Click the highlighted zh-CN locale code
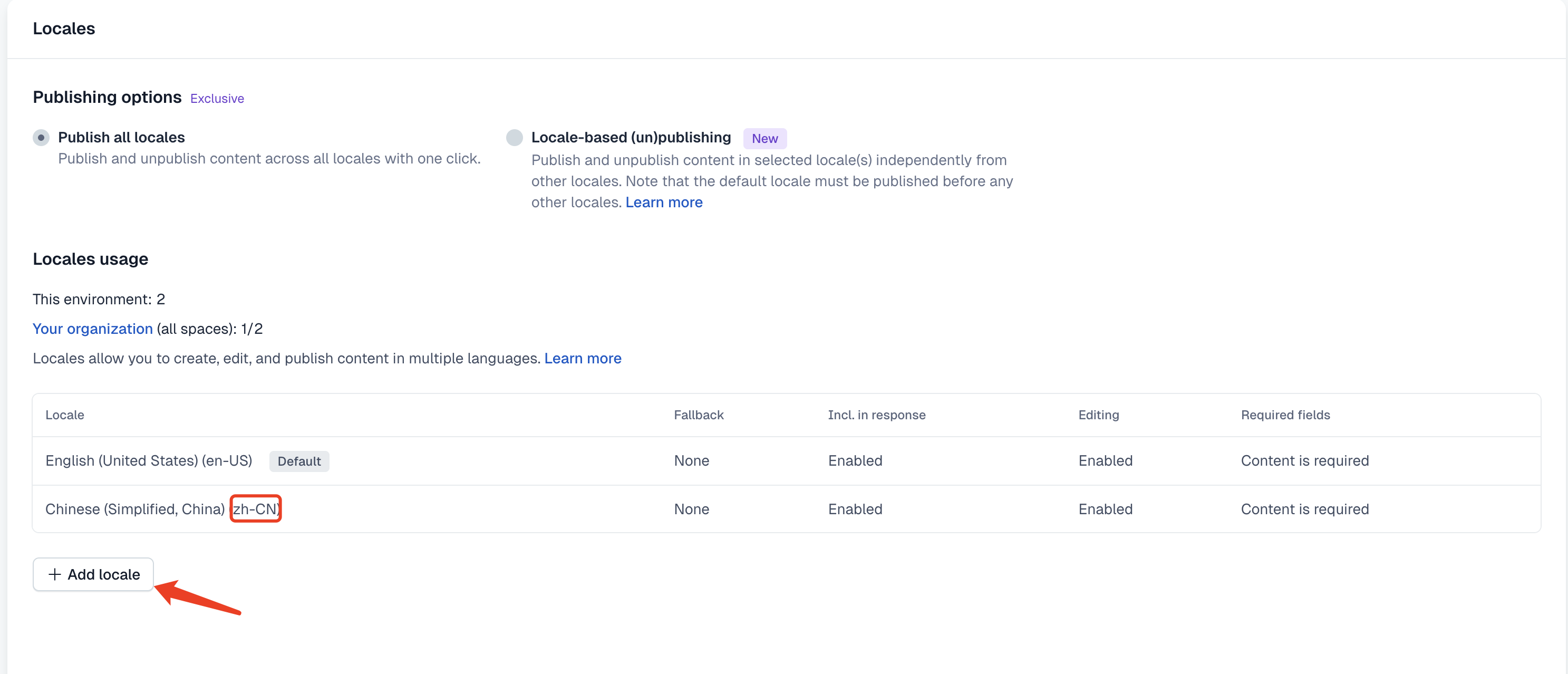Viewport: 1568px width, 674px height. 256,509
